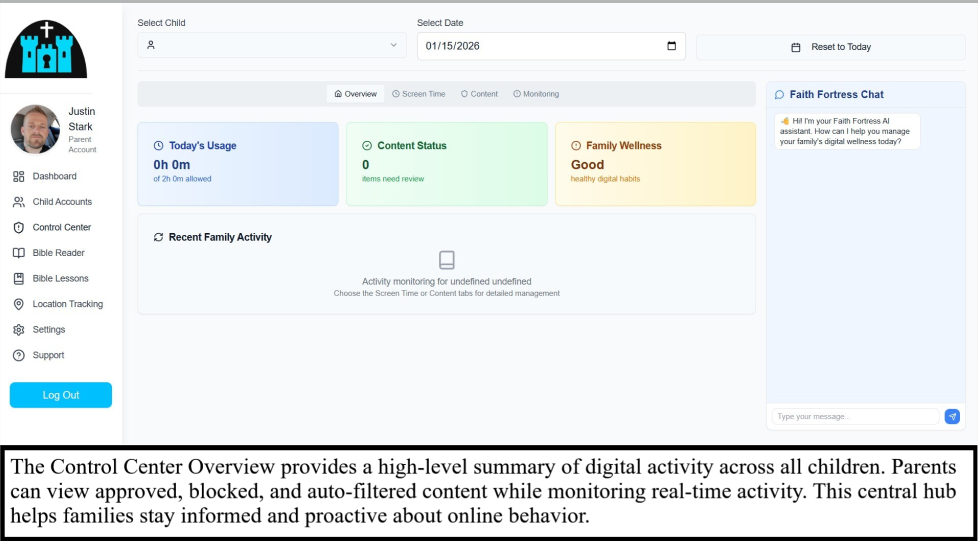Click the Location Tracking pin icon
The height and width of the screenshot is (541, 978).
(x=19, y=304)
